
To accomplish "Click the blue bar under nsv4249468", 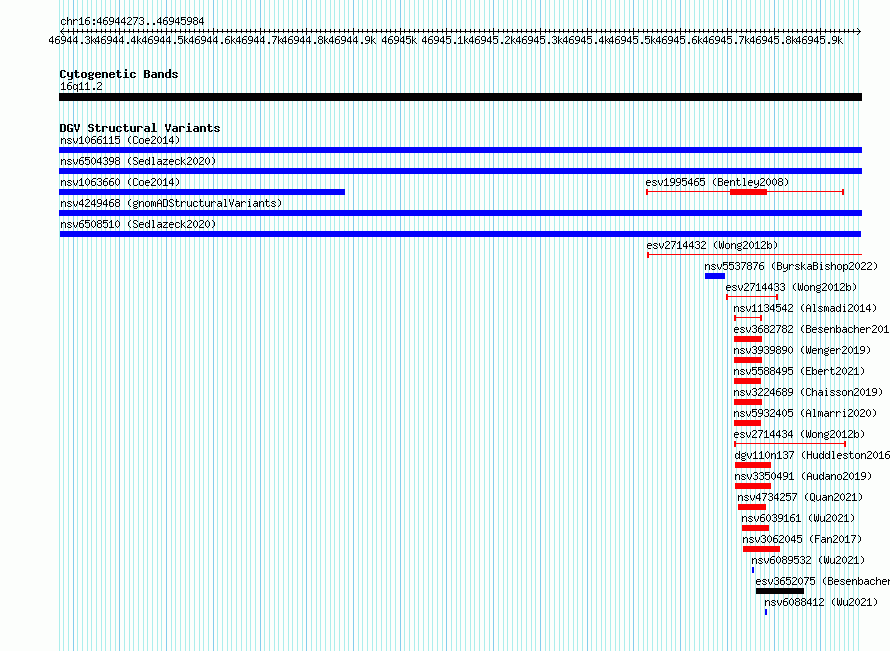I will click(460, 213).
